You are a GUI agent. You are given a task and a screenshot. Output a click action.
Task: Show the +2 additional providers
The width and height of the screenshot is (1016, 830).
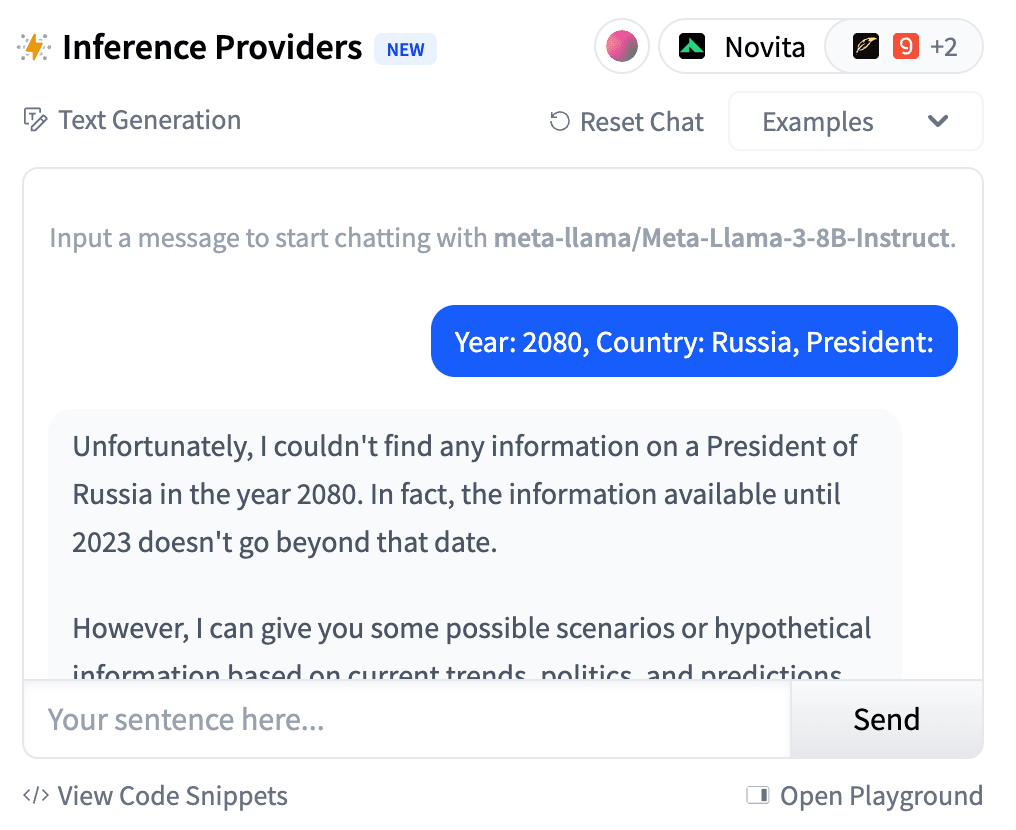[944, 47]
